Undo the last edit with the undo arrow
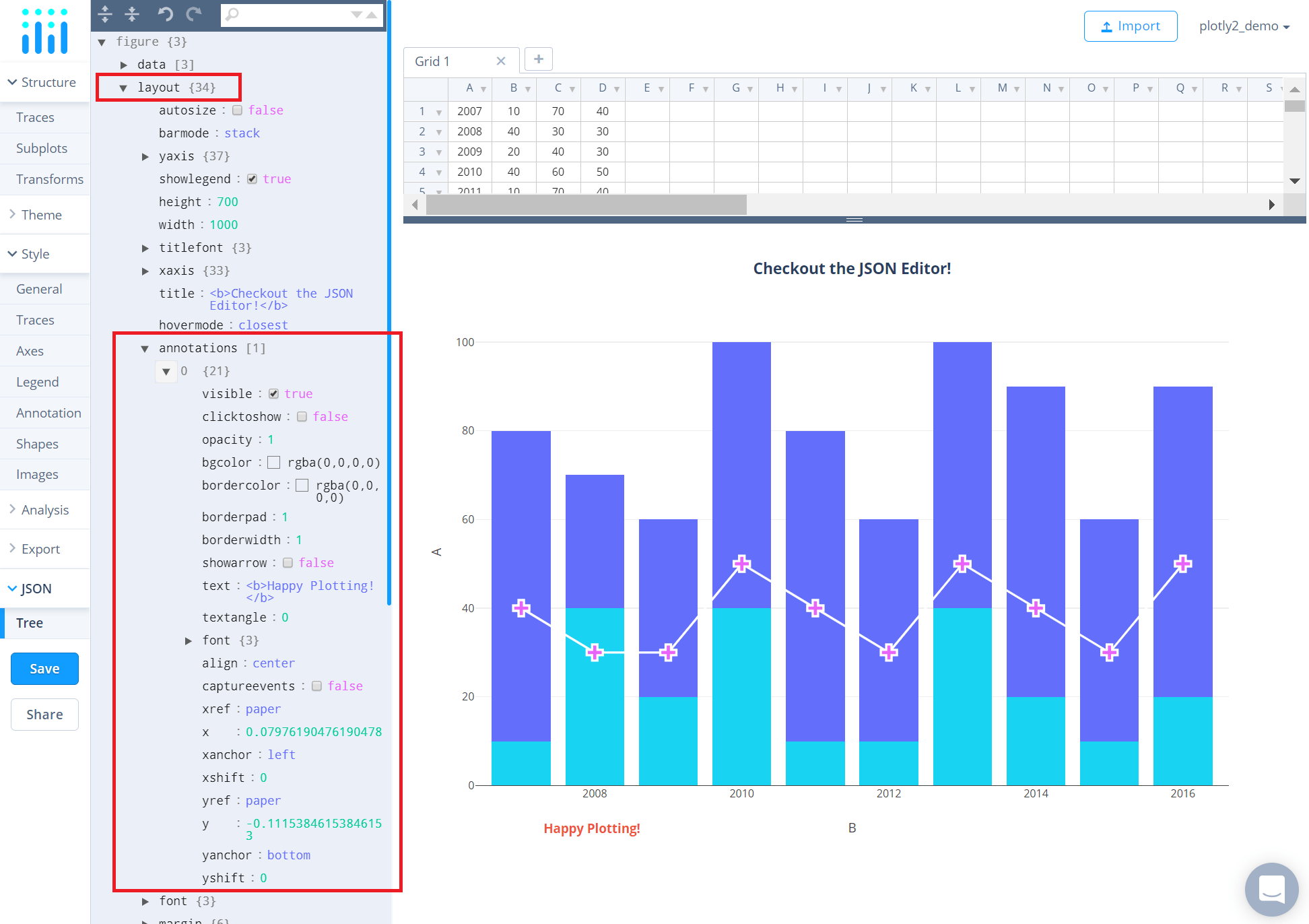This screenshot has height=924, width=1309. tap(165, 14)
